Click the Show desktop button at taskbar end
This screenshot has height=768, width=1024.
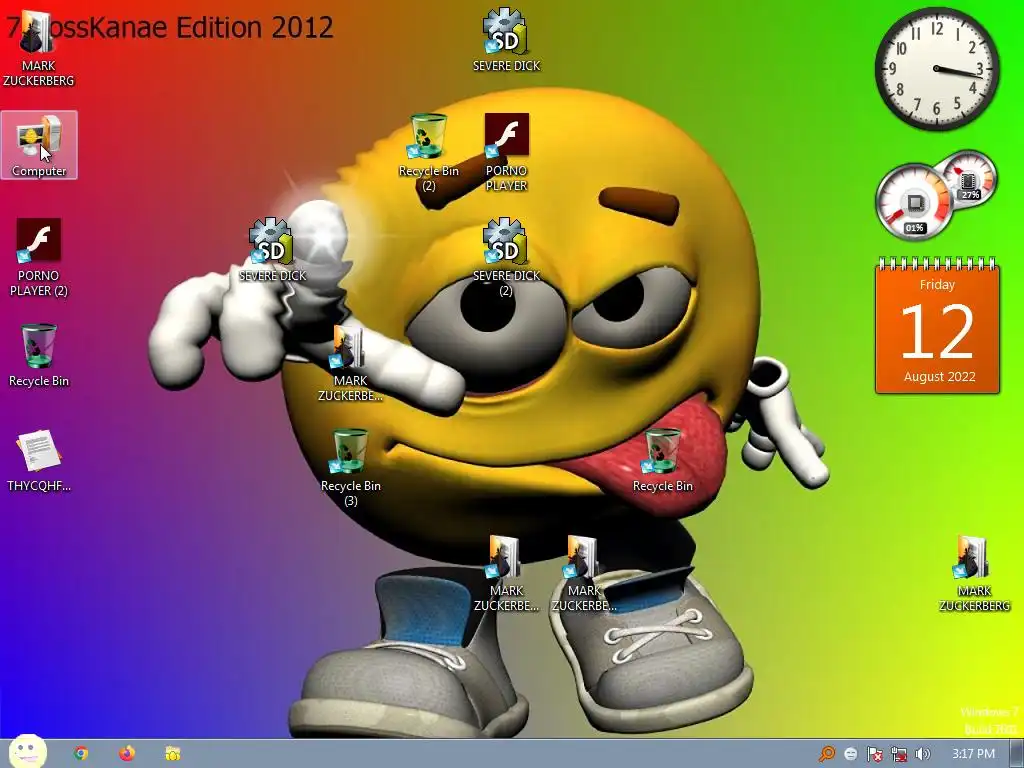(1017, 754)
